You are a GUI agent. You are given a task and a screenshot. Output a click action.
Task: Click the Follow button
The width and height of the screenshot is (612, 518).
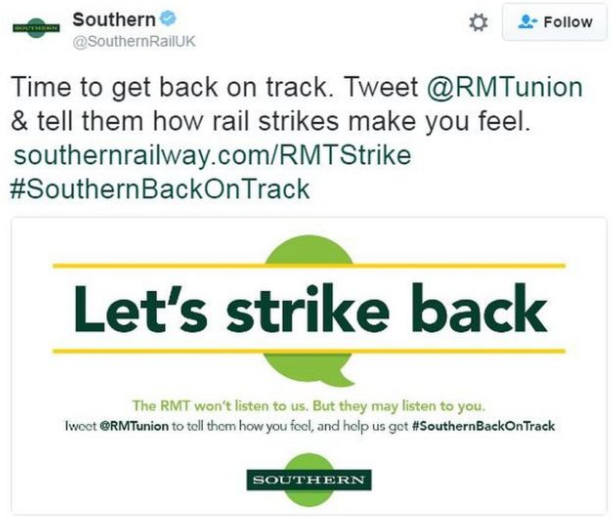point(555,22)
